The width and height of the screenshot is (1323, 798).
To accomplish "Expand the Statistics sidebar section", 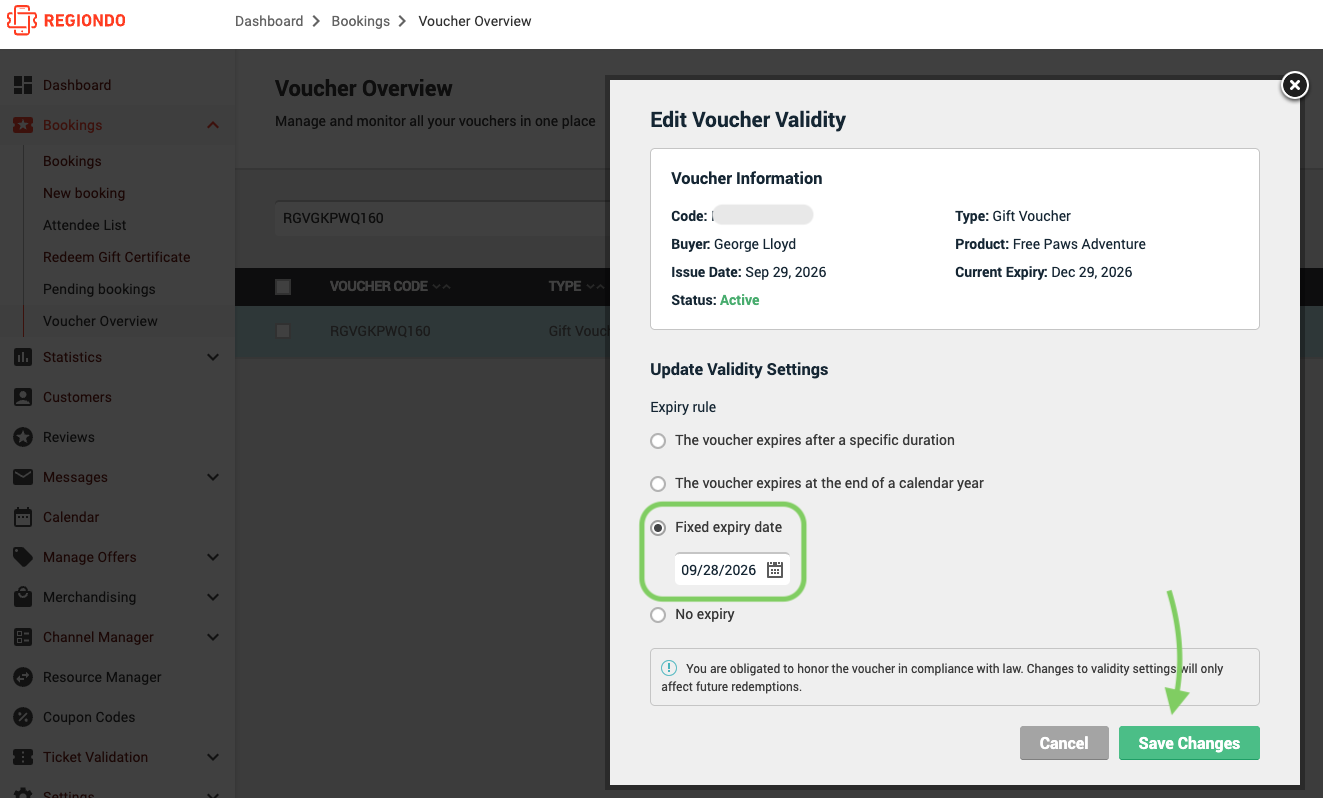I will click(x=213, y=357).
